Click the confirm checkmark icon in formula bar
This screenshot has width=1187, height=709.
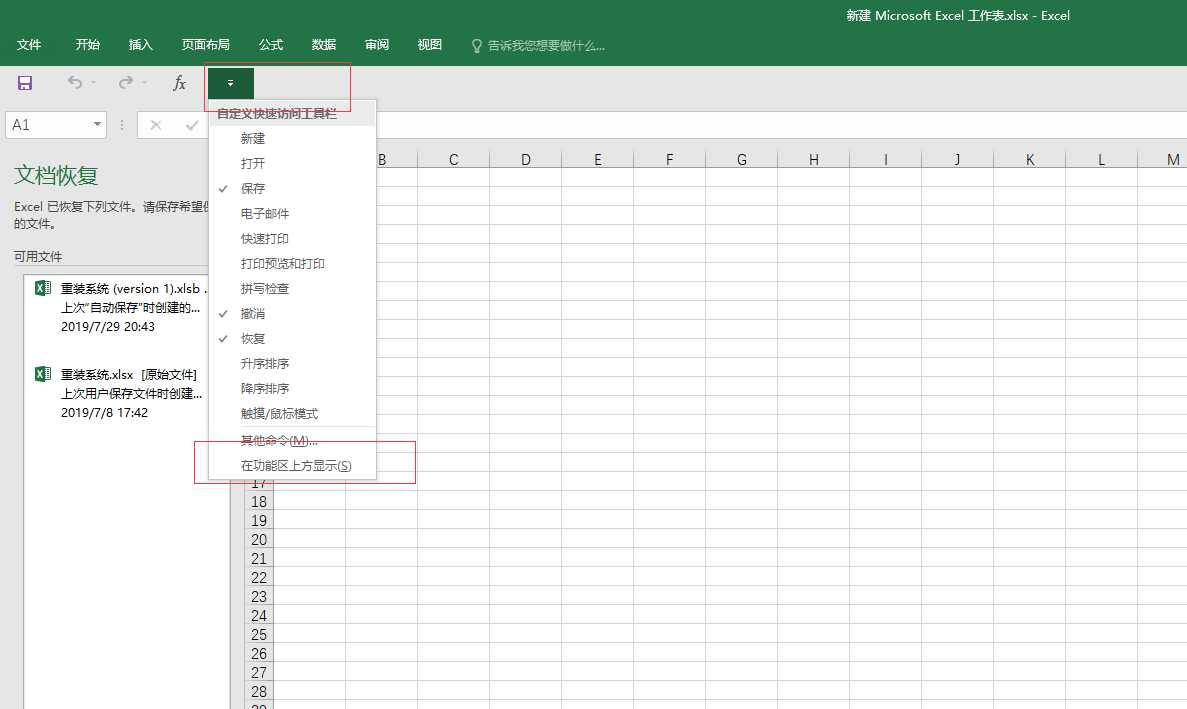(x=192, y=125)
